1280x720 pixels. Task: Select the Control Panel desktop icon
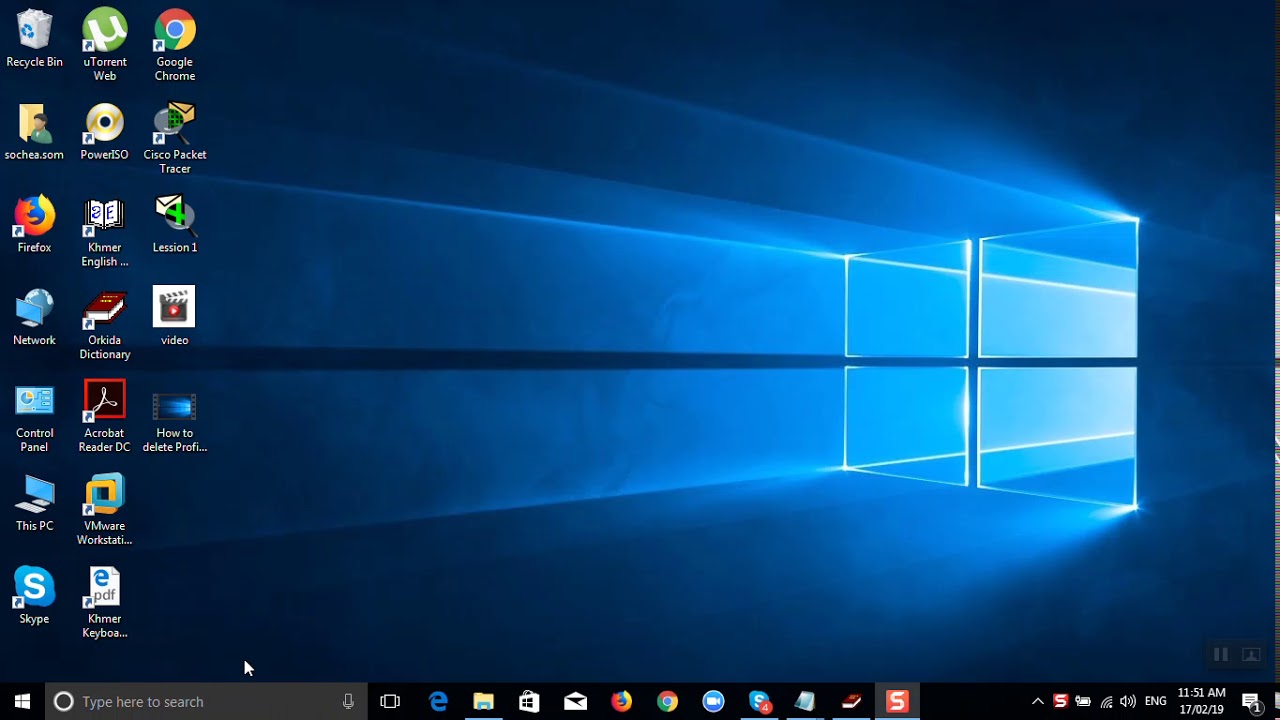pyautogui.click(x=34, y=417)
